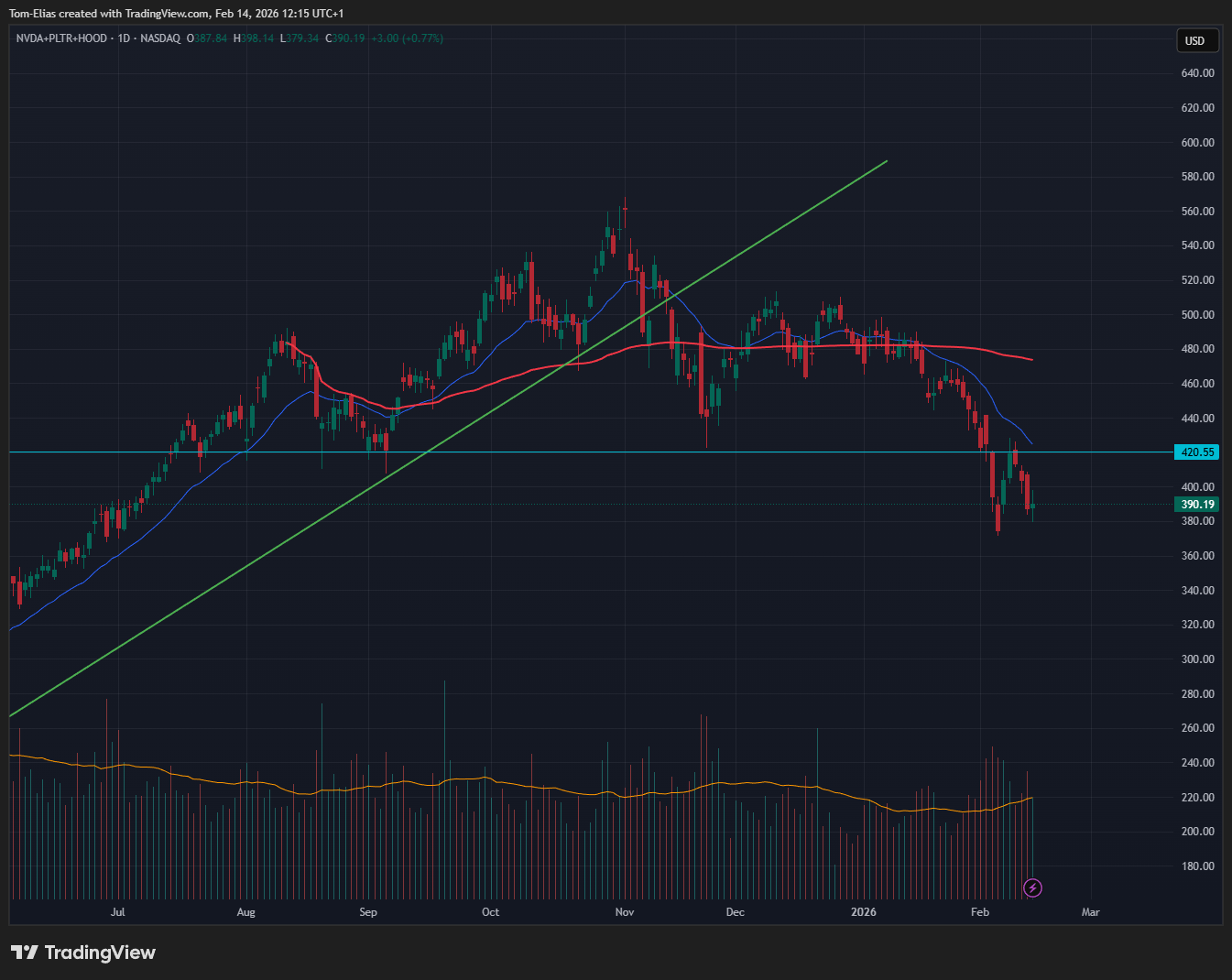Click the 360.00 price axis label
The image size is (1232, 980).
click(1198, 556)
